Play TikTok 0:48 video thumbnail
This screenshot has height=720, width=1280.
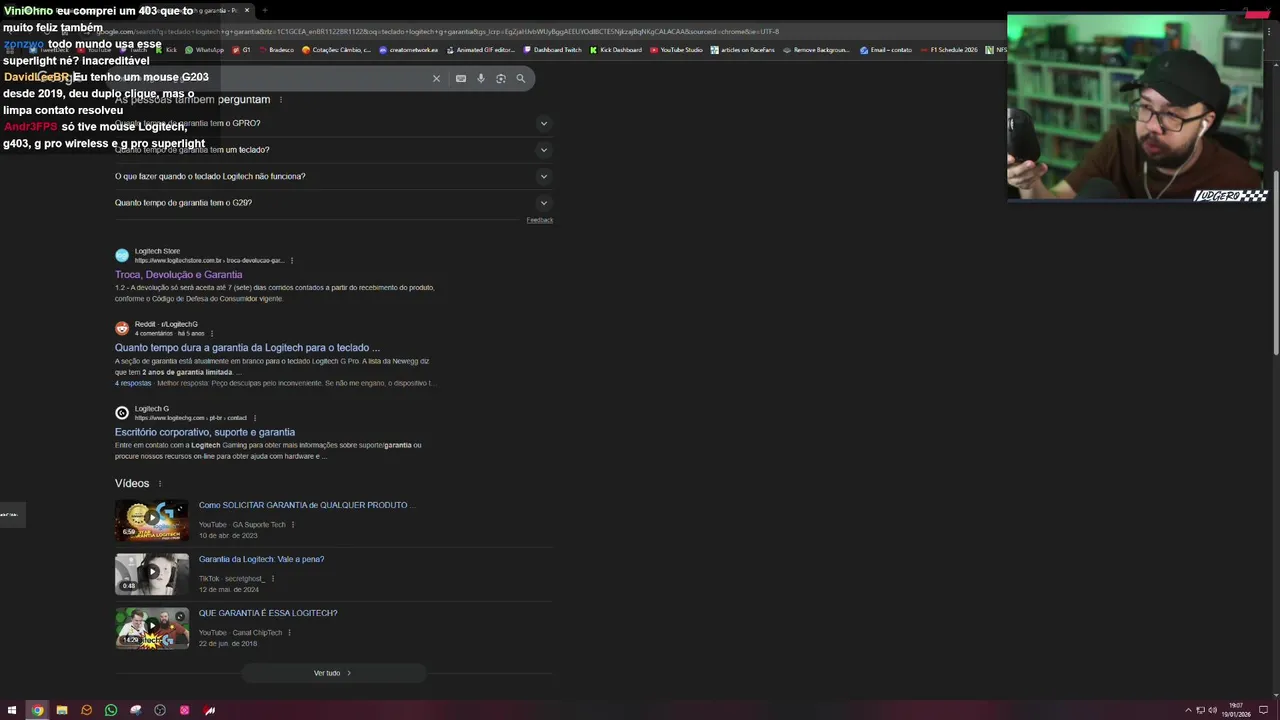coord(152,574)
